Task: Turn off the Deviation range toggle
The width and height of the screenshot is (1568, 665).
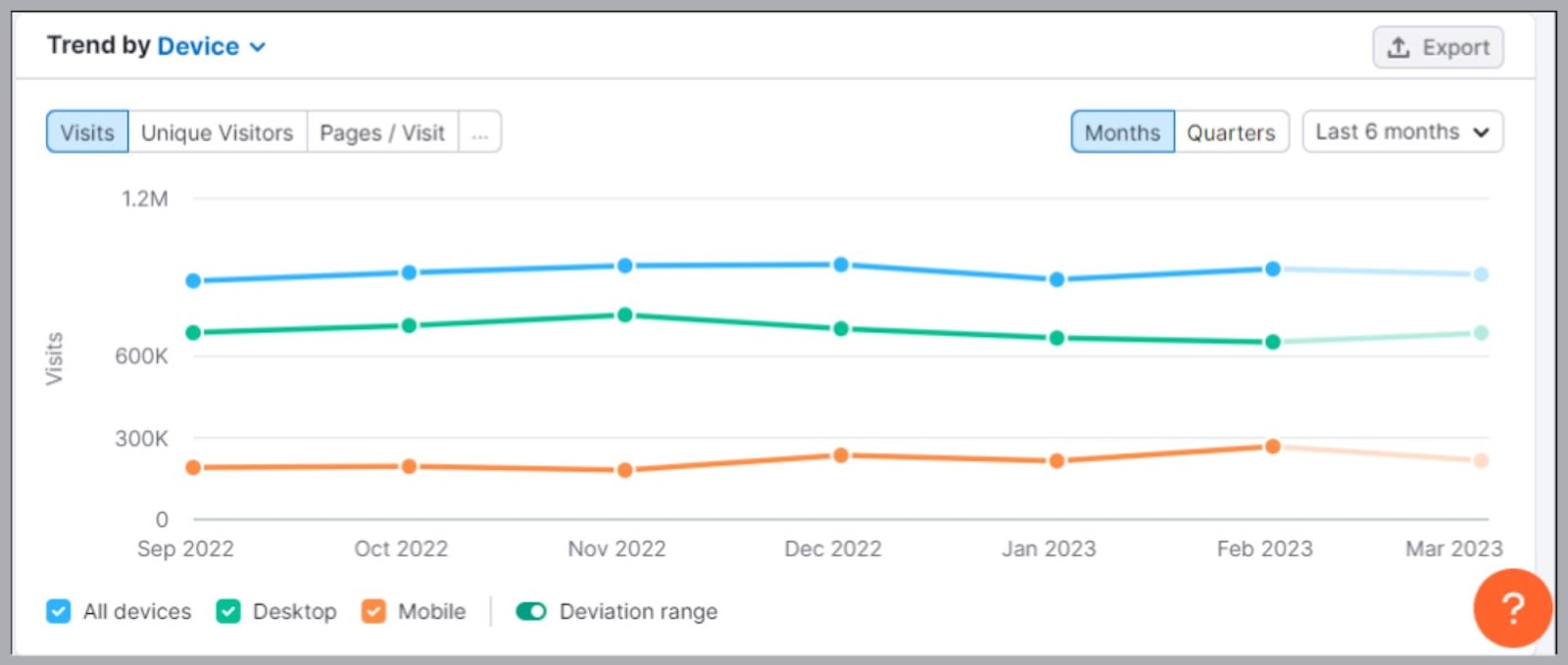Action: click(x=531, y=611)
